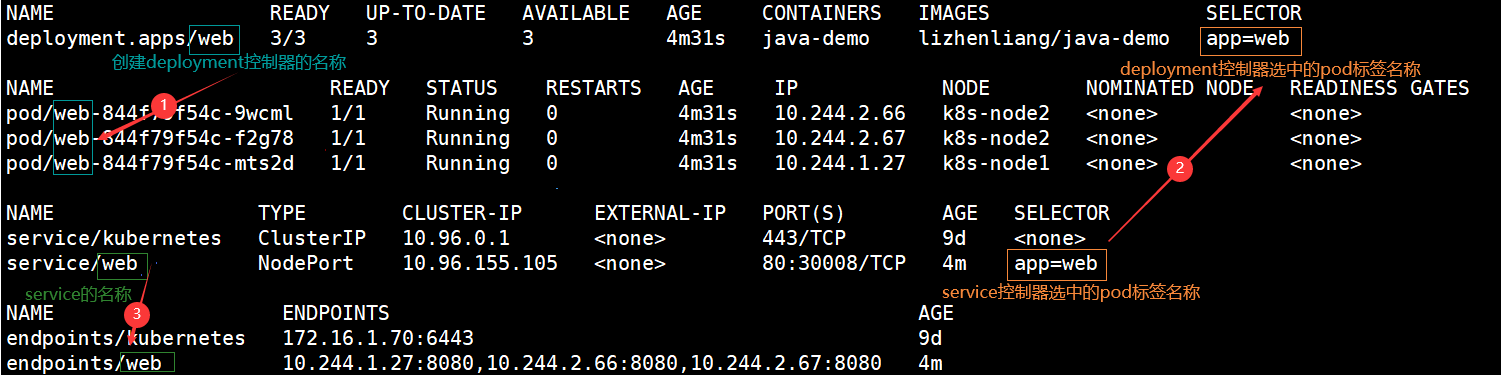The height and width of the screenshot is (375, 1501).
Task: Click the pod IP address 10.244.2.66
Action: tap(840, 113)
